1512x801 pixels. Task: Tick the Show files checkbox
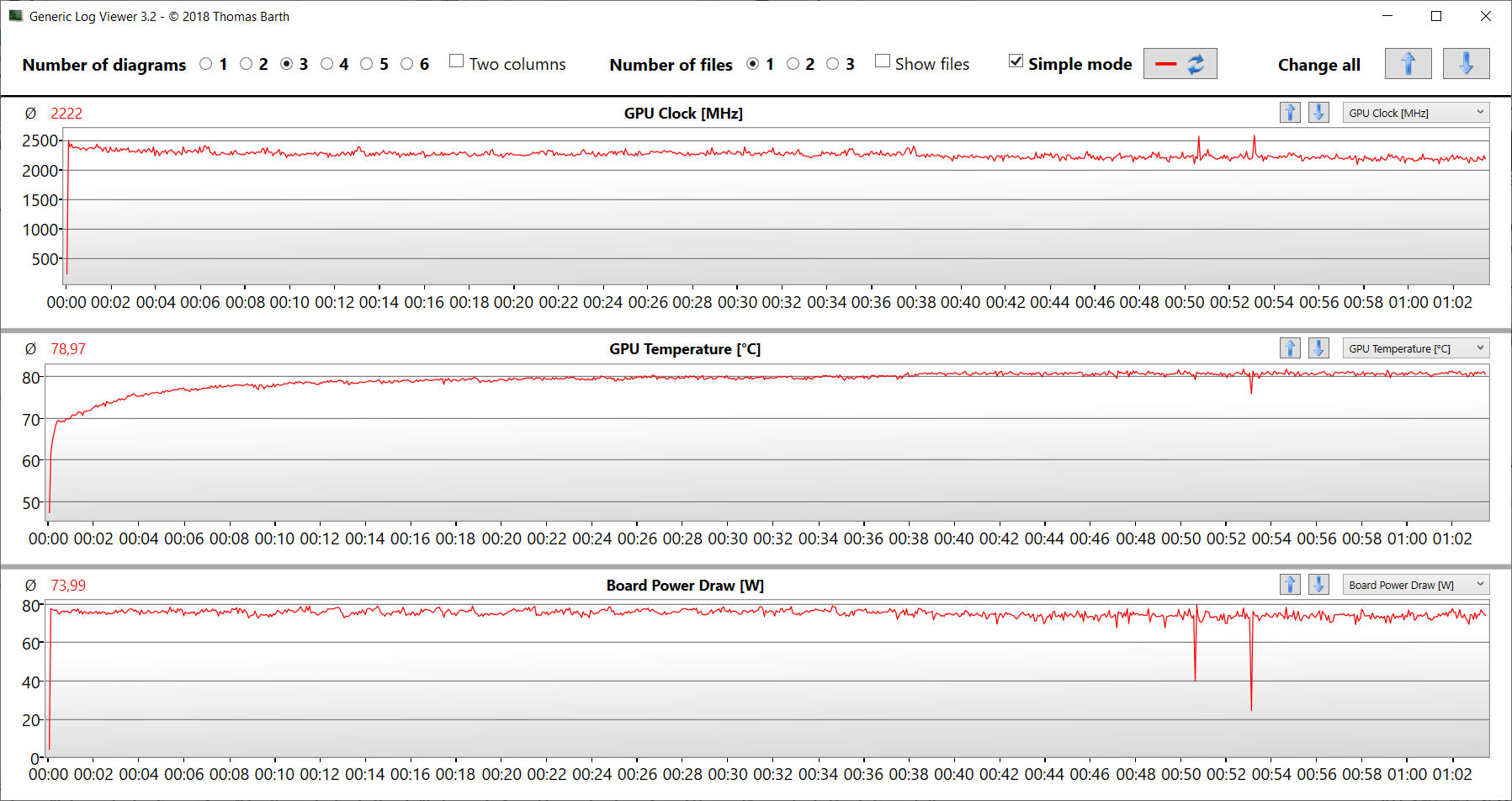tap(883, 61)
